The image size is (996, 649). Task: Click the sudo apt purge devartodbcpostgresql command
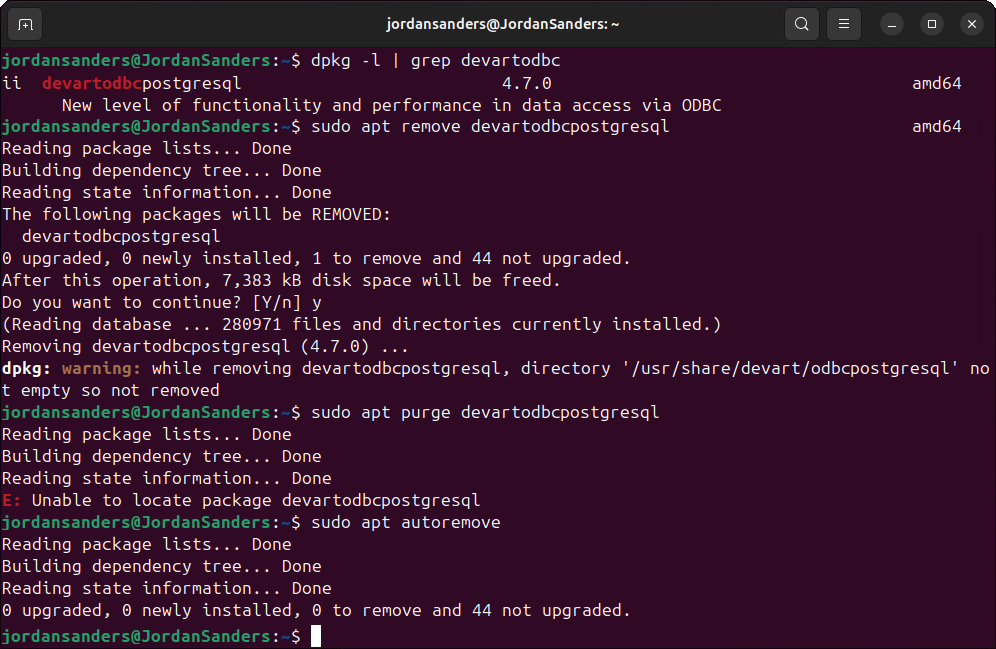(486, 411)
